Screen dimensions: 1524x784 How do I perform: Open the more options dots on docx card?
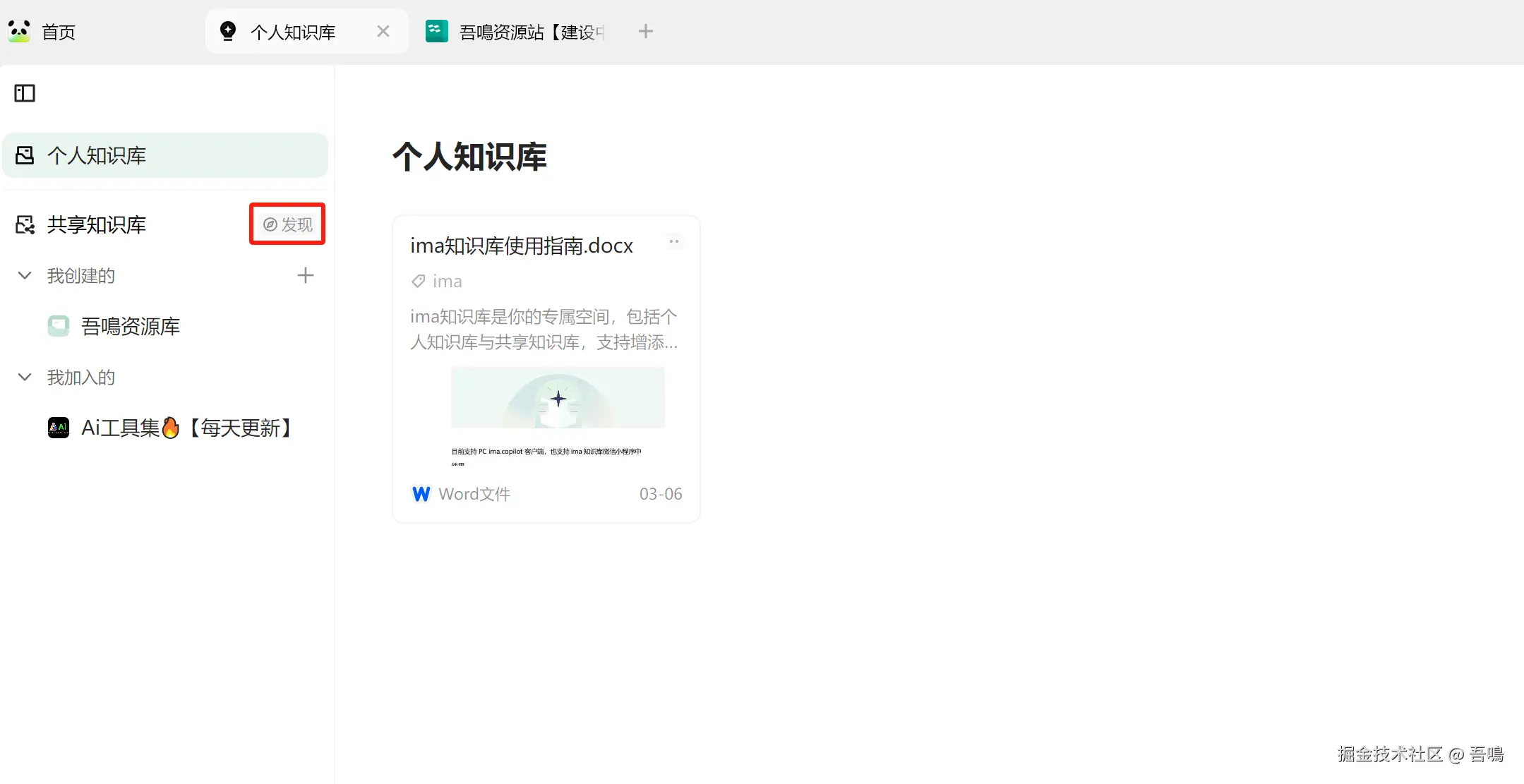674,242
